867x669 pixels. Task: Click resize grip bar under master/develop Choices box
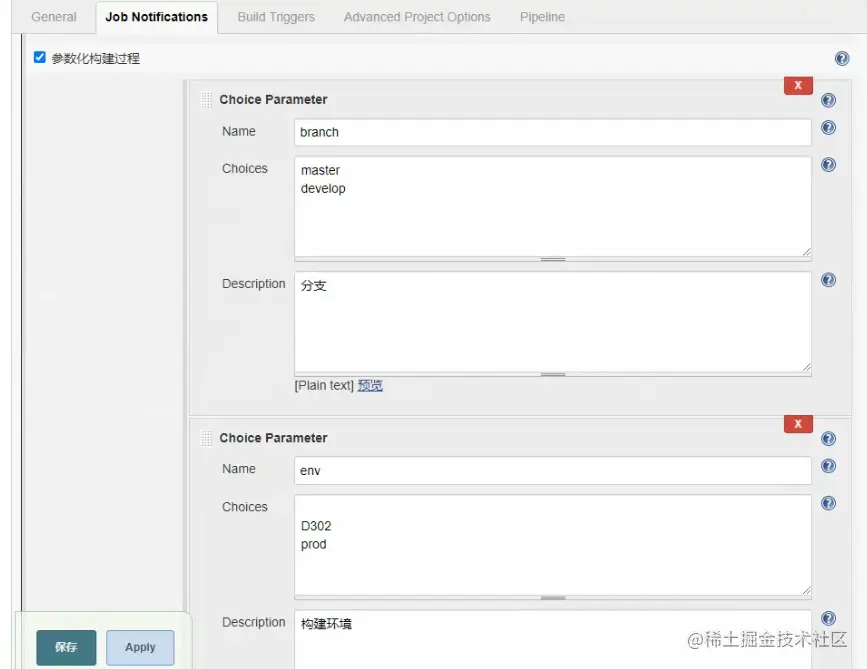(552, 259)
